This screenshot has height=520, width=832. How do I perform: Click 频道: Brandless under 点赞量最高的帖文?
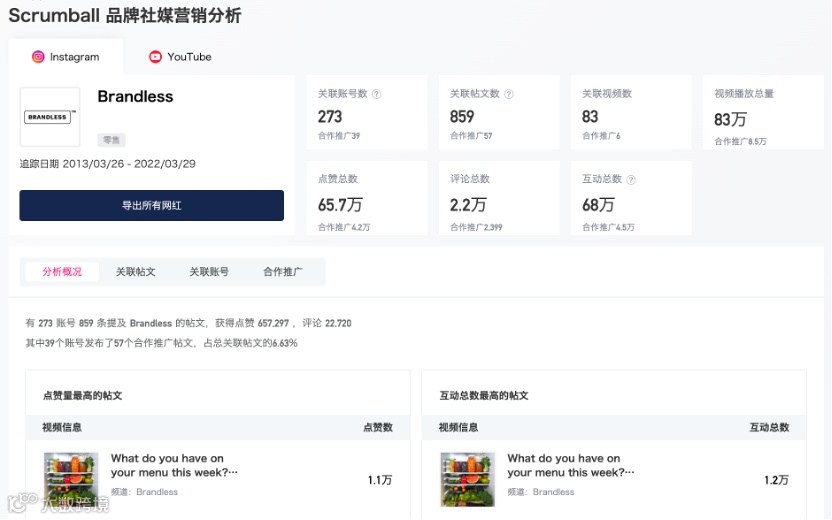[x=144, y=492]
